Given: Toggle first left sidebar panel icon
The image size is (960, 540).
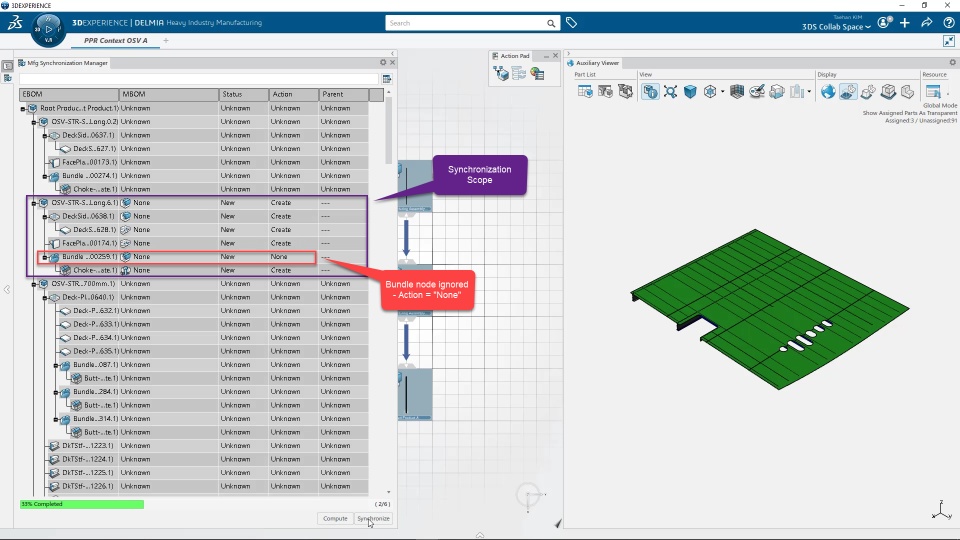Looking at the screenshot, I should point(7,66).
